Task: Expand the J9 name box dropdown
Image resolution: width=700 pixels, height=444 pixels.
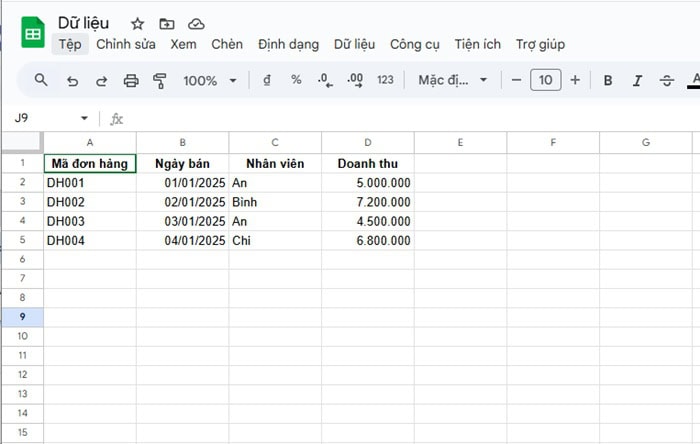Action: click(x=84, y=118)
